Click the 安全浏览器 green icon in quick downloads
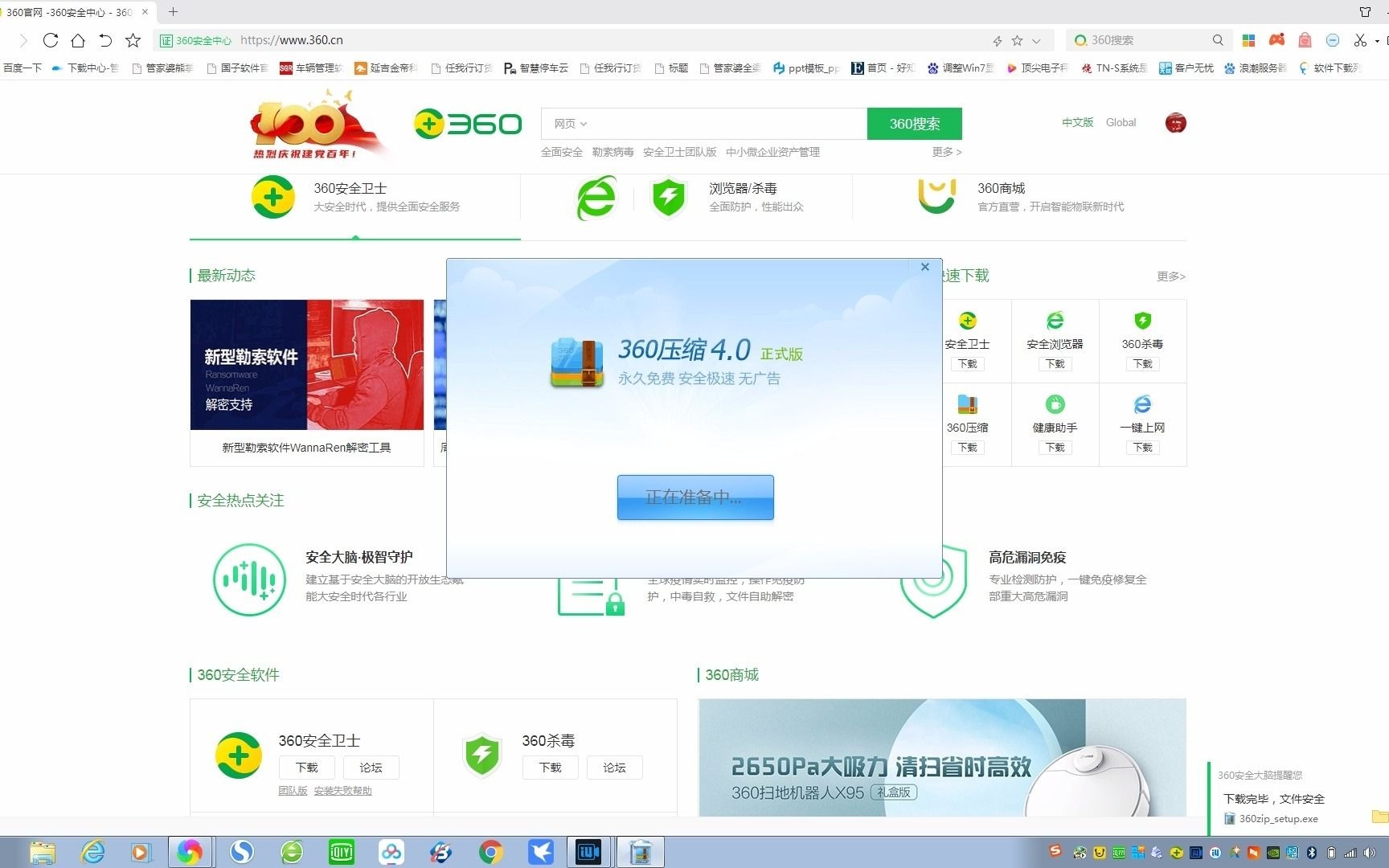Image resolution: width=1389 pixels, height=868 pixels. pos(1055,321)
